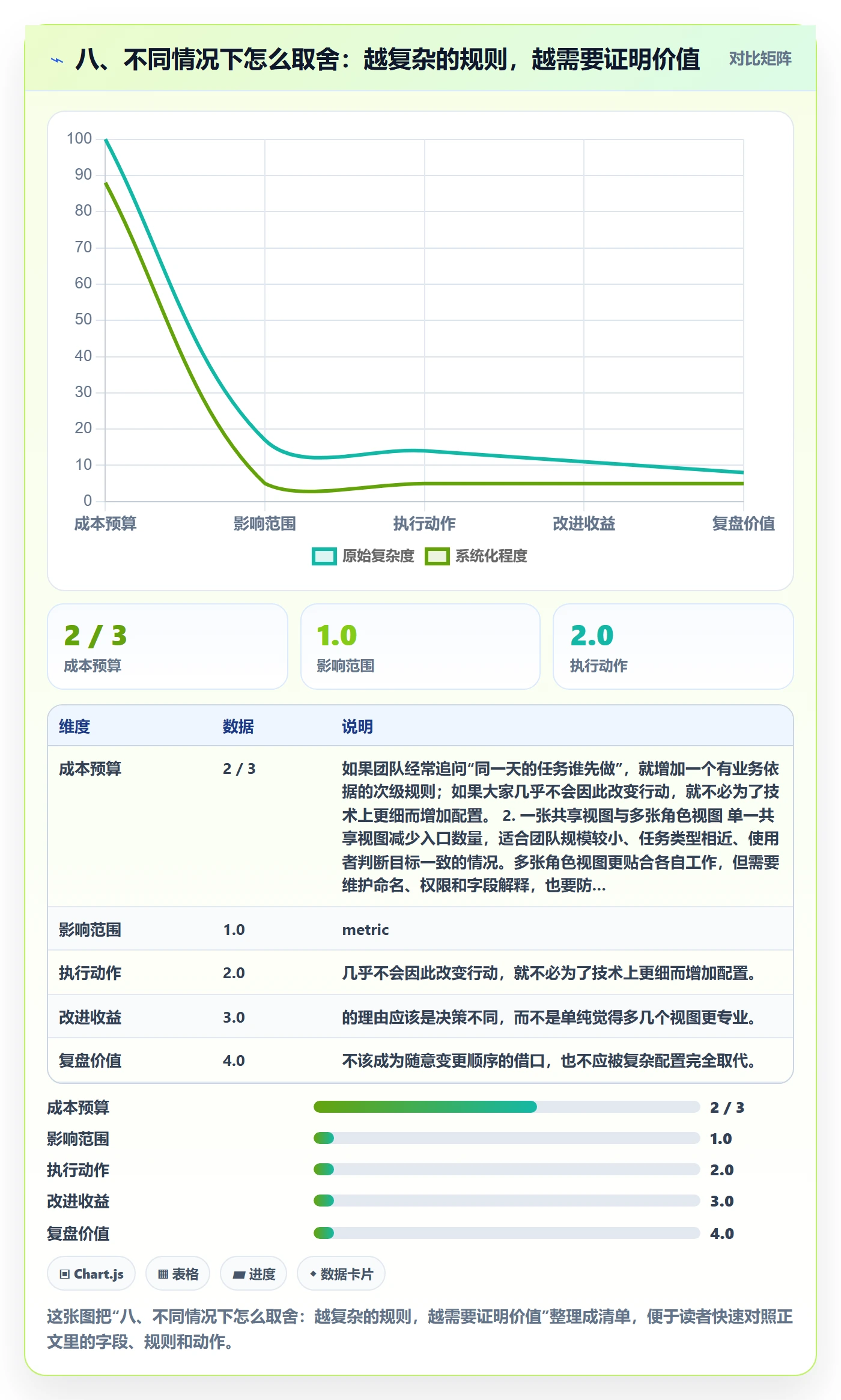The height and width of the screenshot is (1400, 841).
Task: Click the 系统化程度 legend text
Action: point(491,556)
